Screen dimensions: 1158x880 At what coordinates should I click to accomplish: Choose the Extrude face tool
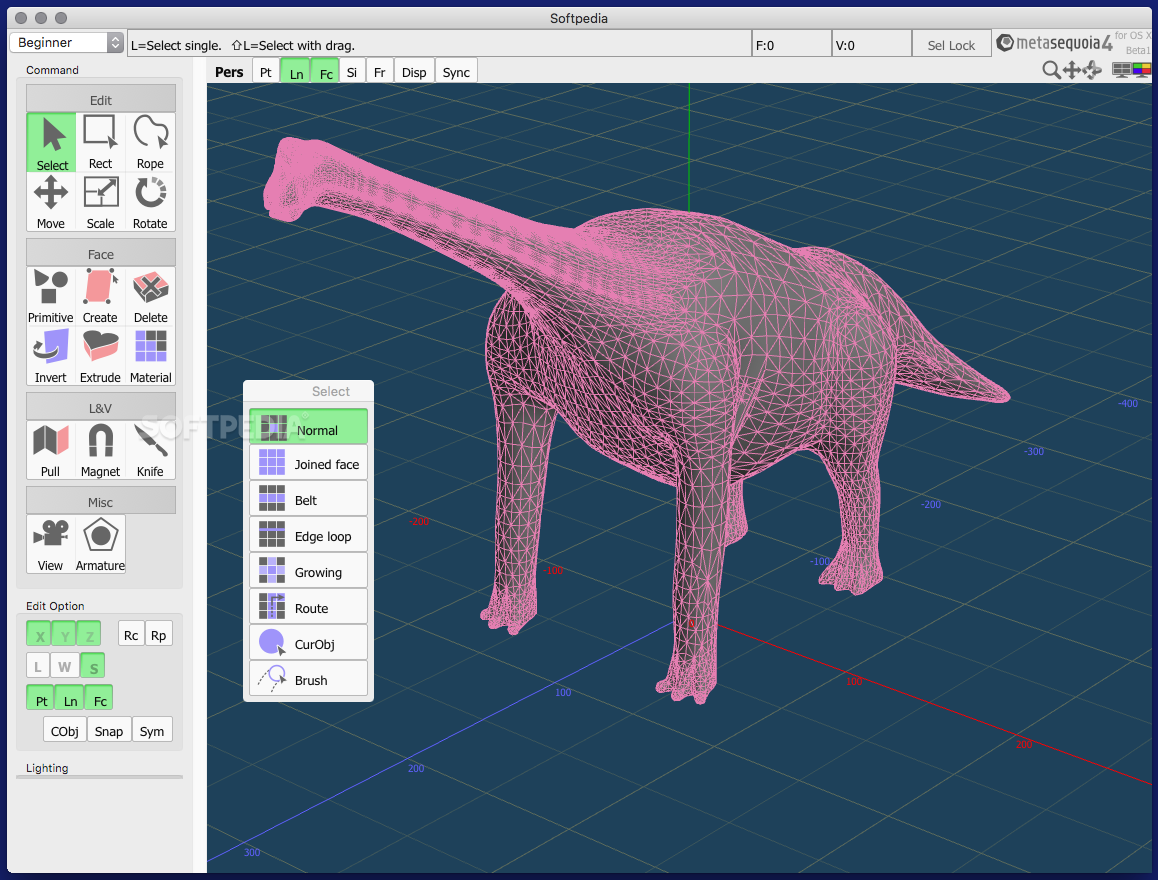click(x=100, y=356)
